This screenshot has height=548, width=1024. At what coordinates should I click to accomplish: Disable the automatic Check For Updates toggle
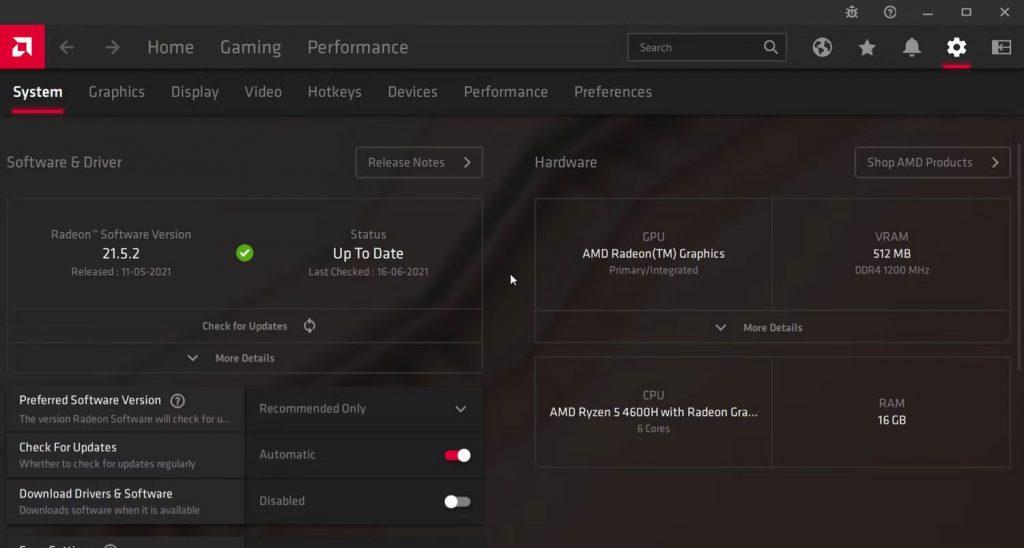(457, 455)
